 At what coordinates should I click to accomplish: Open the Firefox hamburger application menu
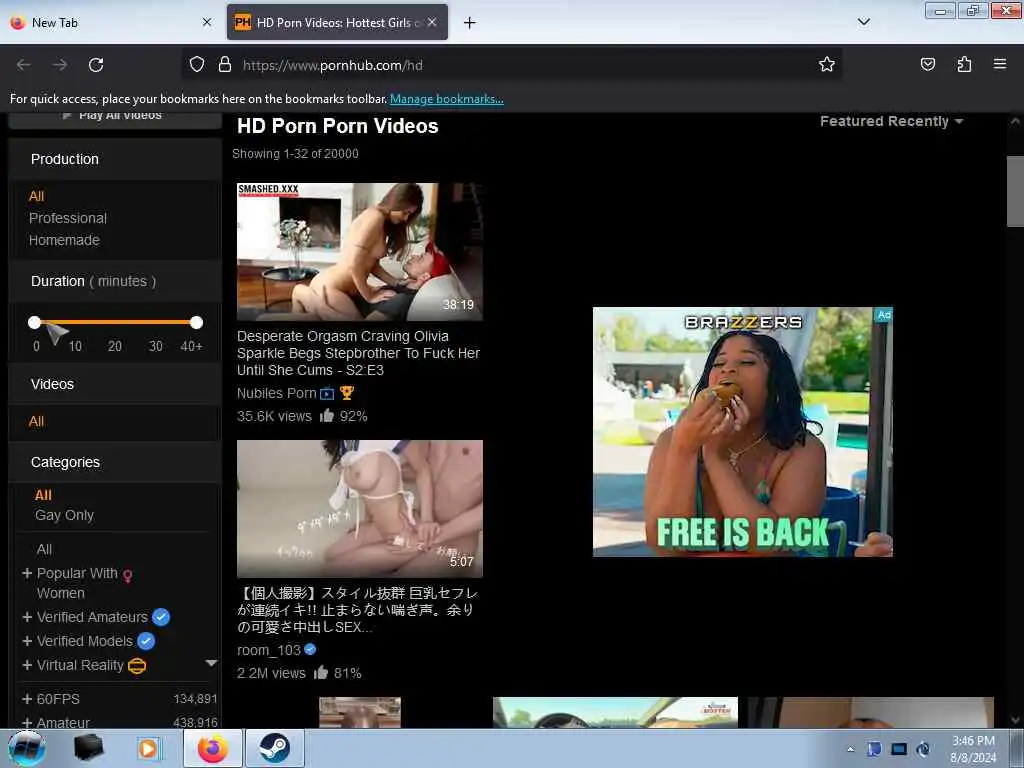click(x=1000, y=64)
